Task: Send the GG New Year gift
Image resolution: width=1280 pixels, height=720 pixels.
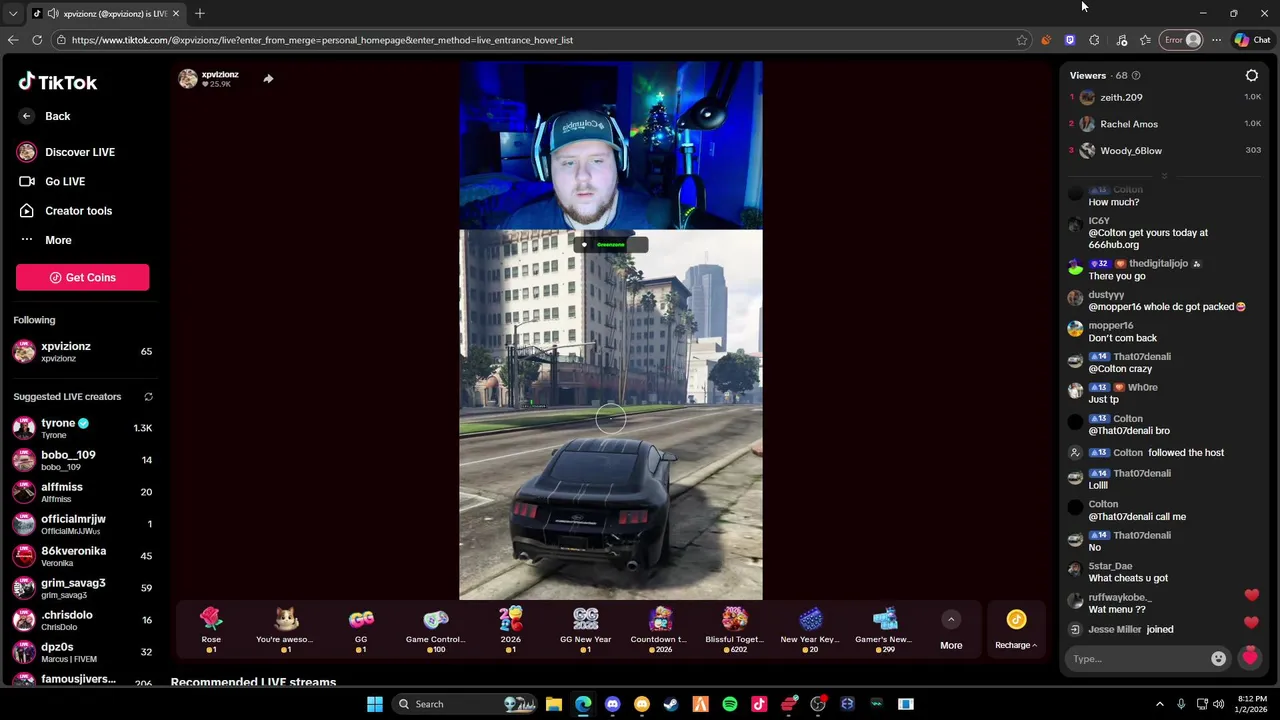Action: (585, 630)
